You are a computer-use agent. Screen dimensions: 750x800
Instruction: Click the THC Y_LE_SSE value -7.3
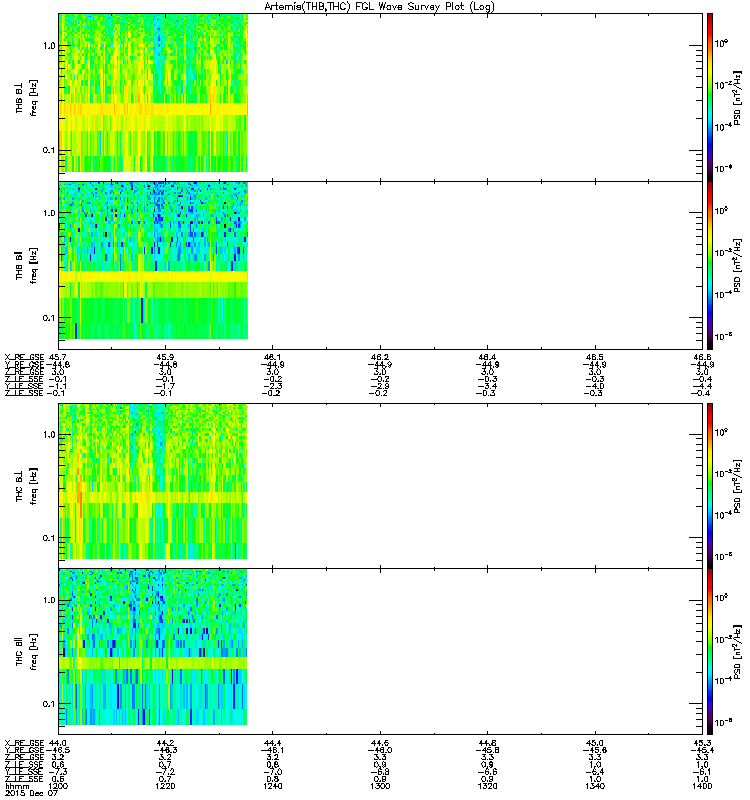[57, 772]
